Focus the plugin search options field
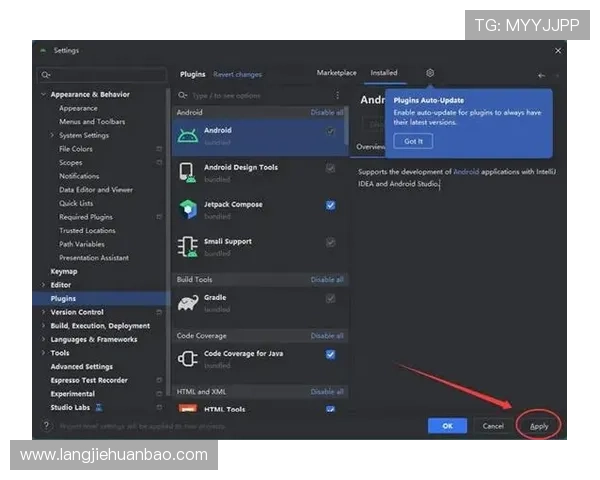The height and width of the screenshot is (480, 600). click(260, 95)
